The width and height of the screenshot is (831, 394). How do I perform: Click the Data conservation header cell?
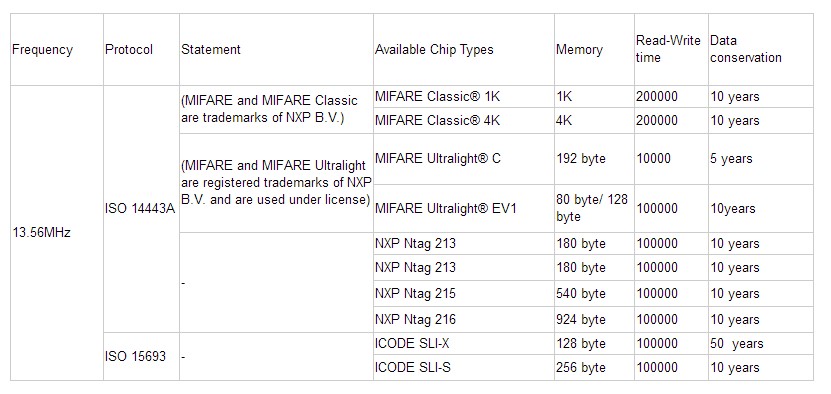761,50
